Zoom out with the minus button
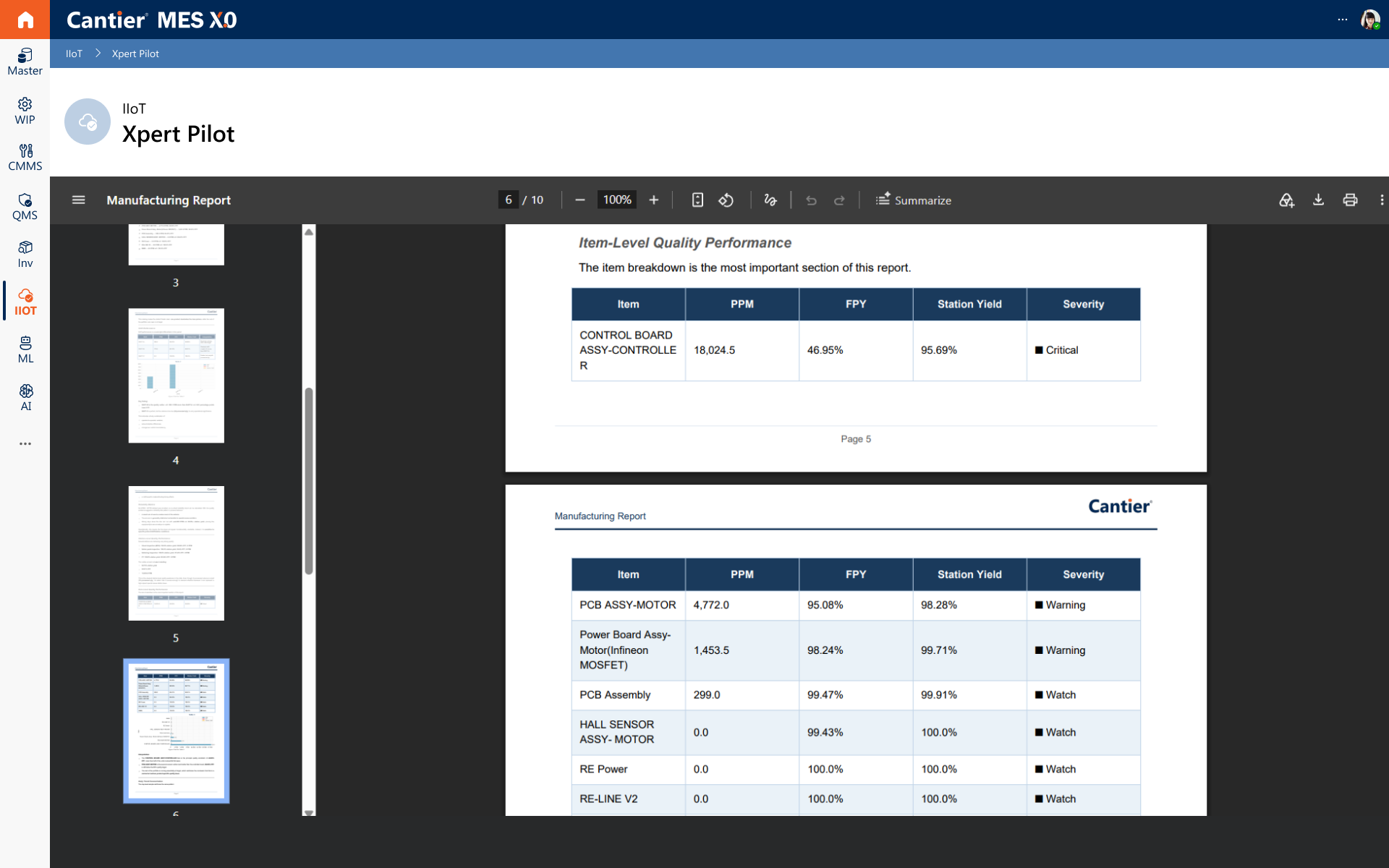The image size is (1389, 868). pos(579,200)
